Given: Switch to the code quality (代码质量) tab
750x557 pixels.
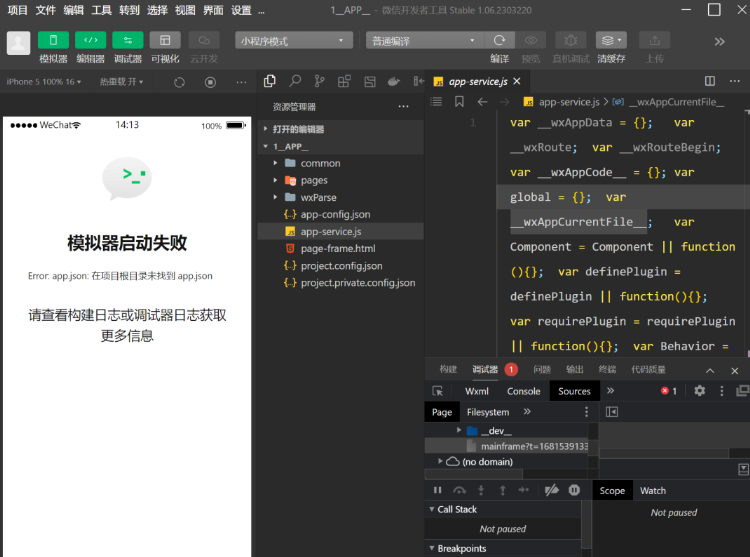Looking at the screenshot, I should [648, 369].
